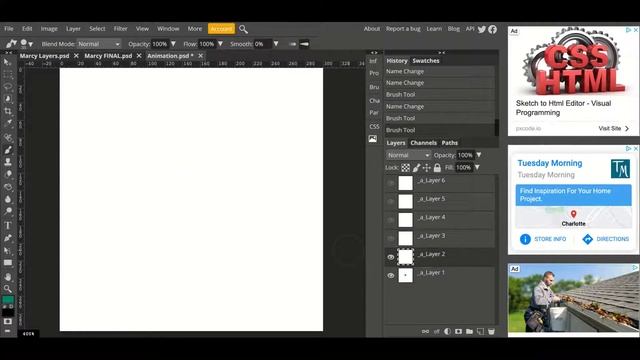
Task: Open the Image menu
Action: 49,29
